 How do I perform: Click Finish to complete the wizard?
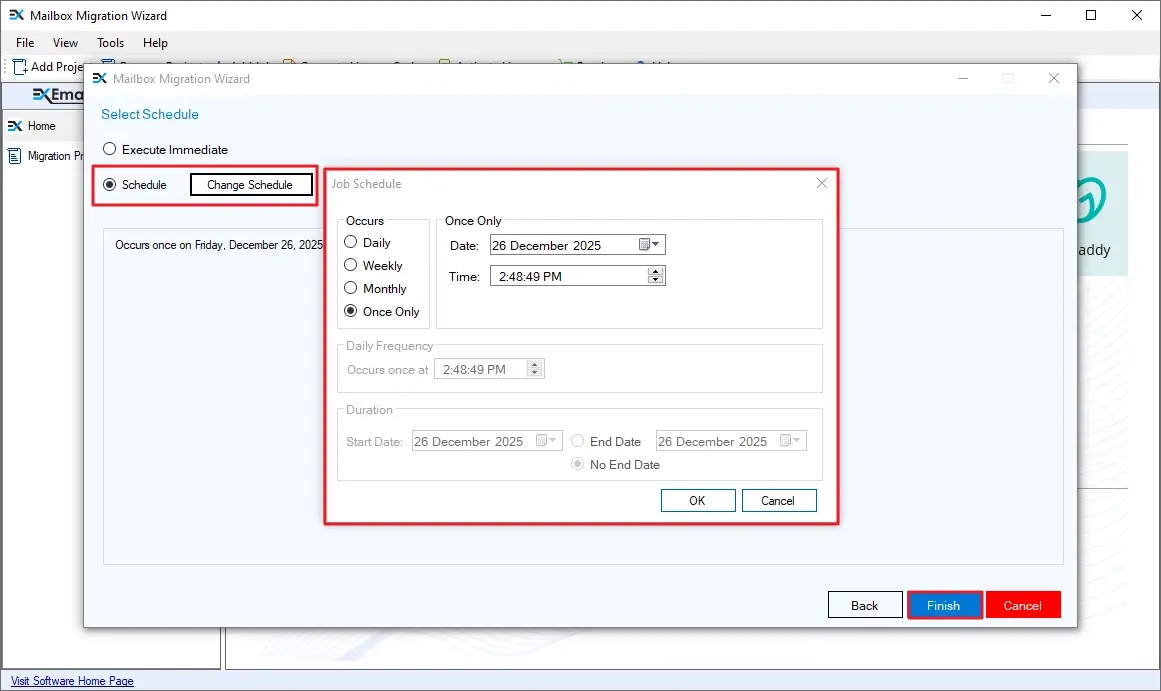click(944, 604)
